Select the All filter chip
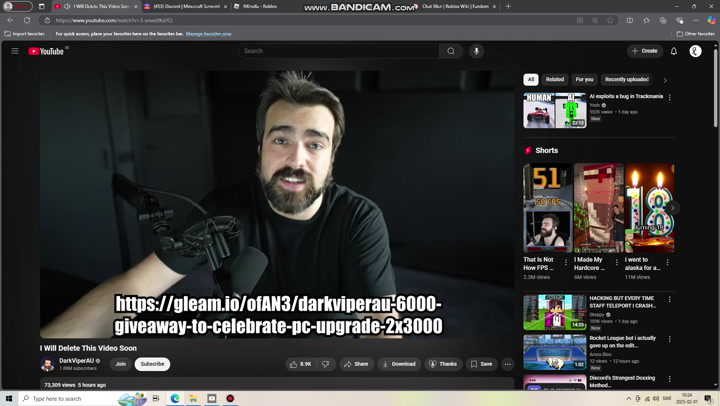Viewport: 720px width, 406px height. (x=531, y=79)
